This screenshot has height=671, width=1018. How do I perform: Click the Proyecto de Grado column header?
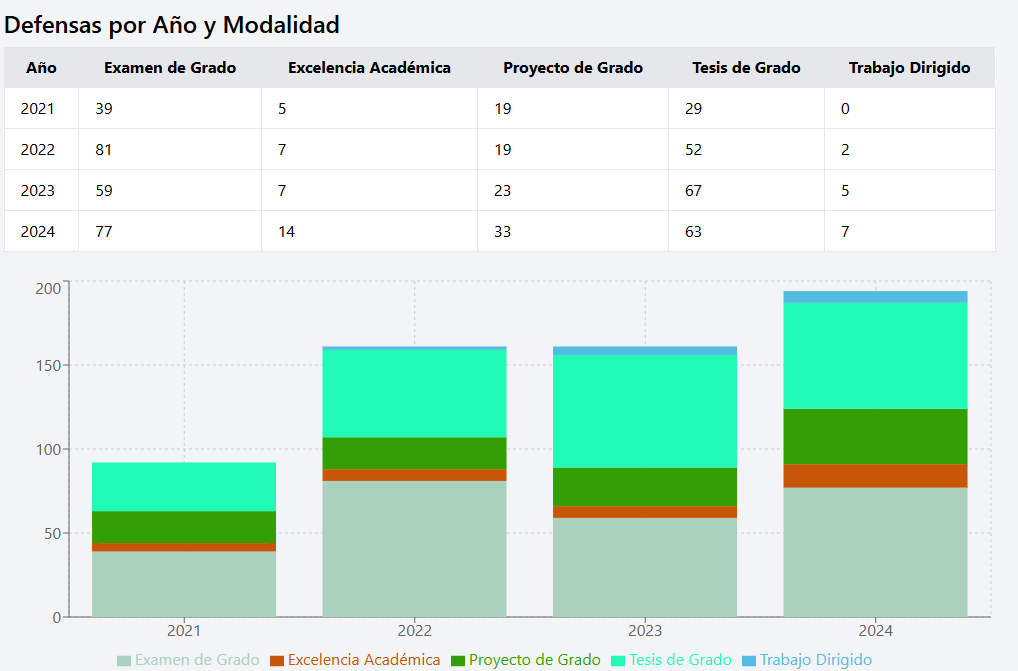pos(573,67)
